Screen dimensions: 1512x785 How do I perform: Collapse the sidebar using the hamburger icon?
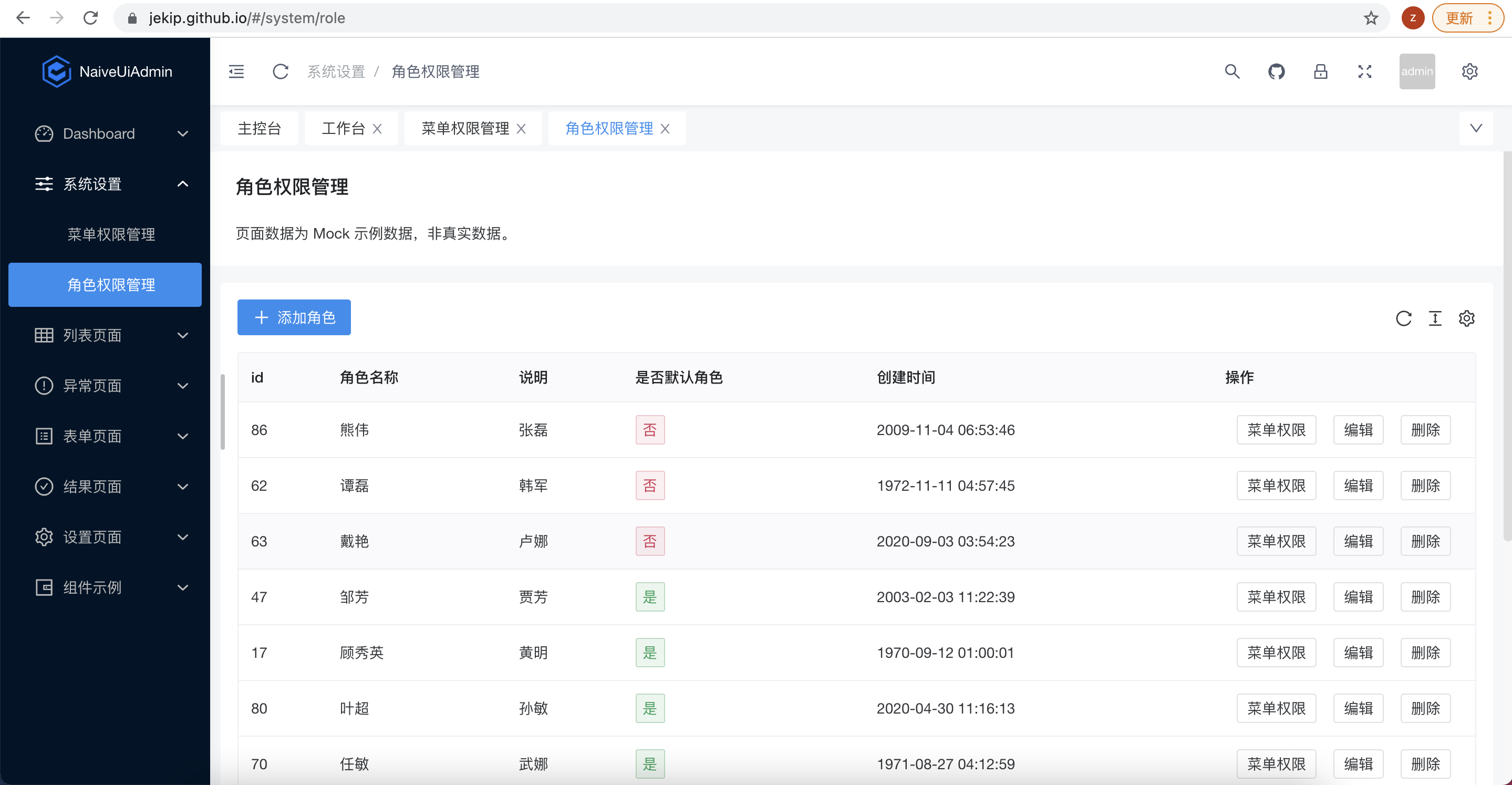(x=236, y=71)
